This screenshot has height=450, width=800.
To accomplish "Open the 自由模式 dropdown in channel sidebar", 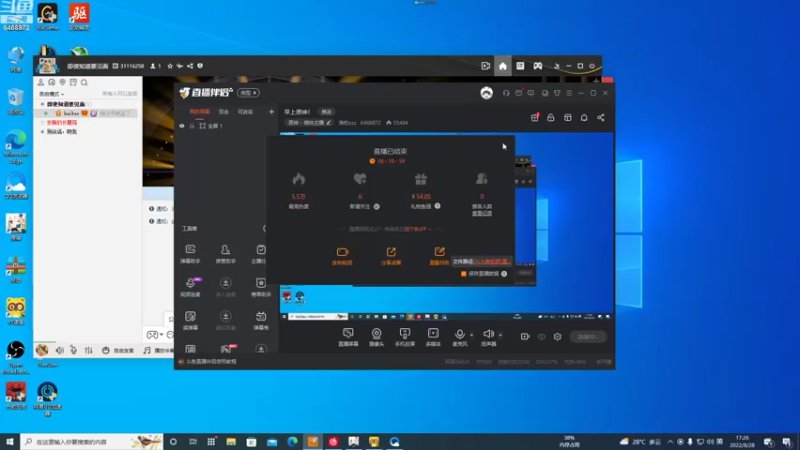I will (52, 94).
